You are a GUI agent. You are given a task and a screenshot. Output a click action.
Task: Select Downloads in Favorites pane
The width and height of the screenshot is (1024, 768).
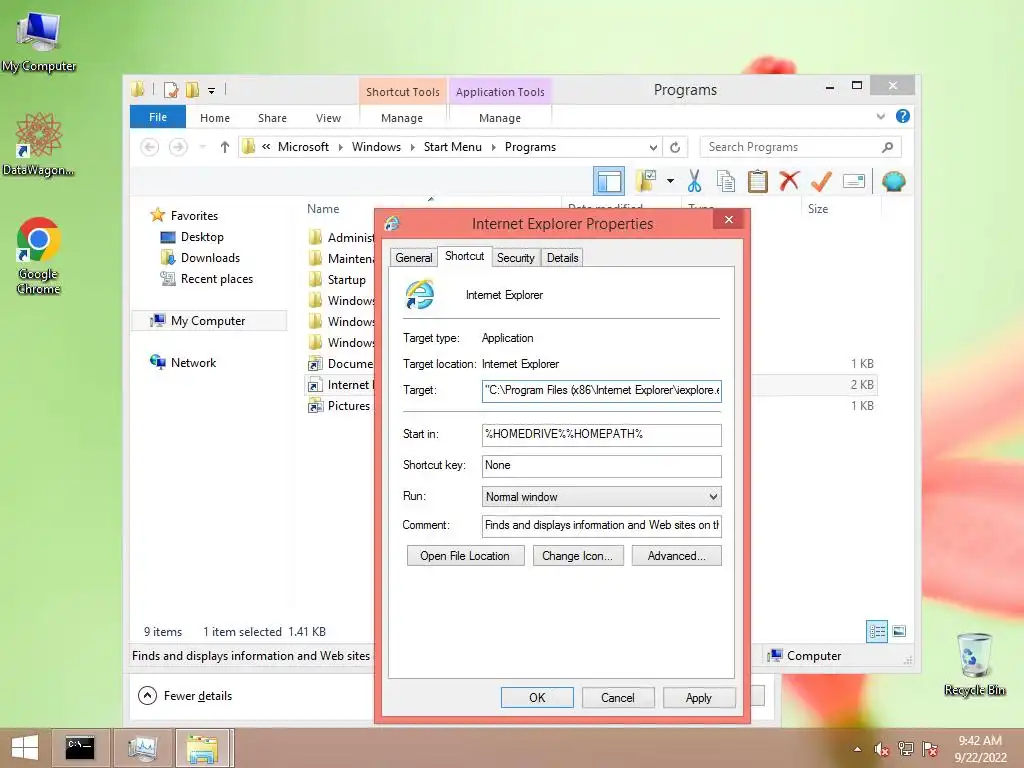point(210,258)
